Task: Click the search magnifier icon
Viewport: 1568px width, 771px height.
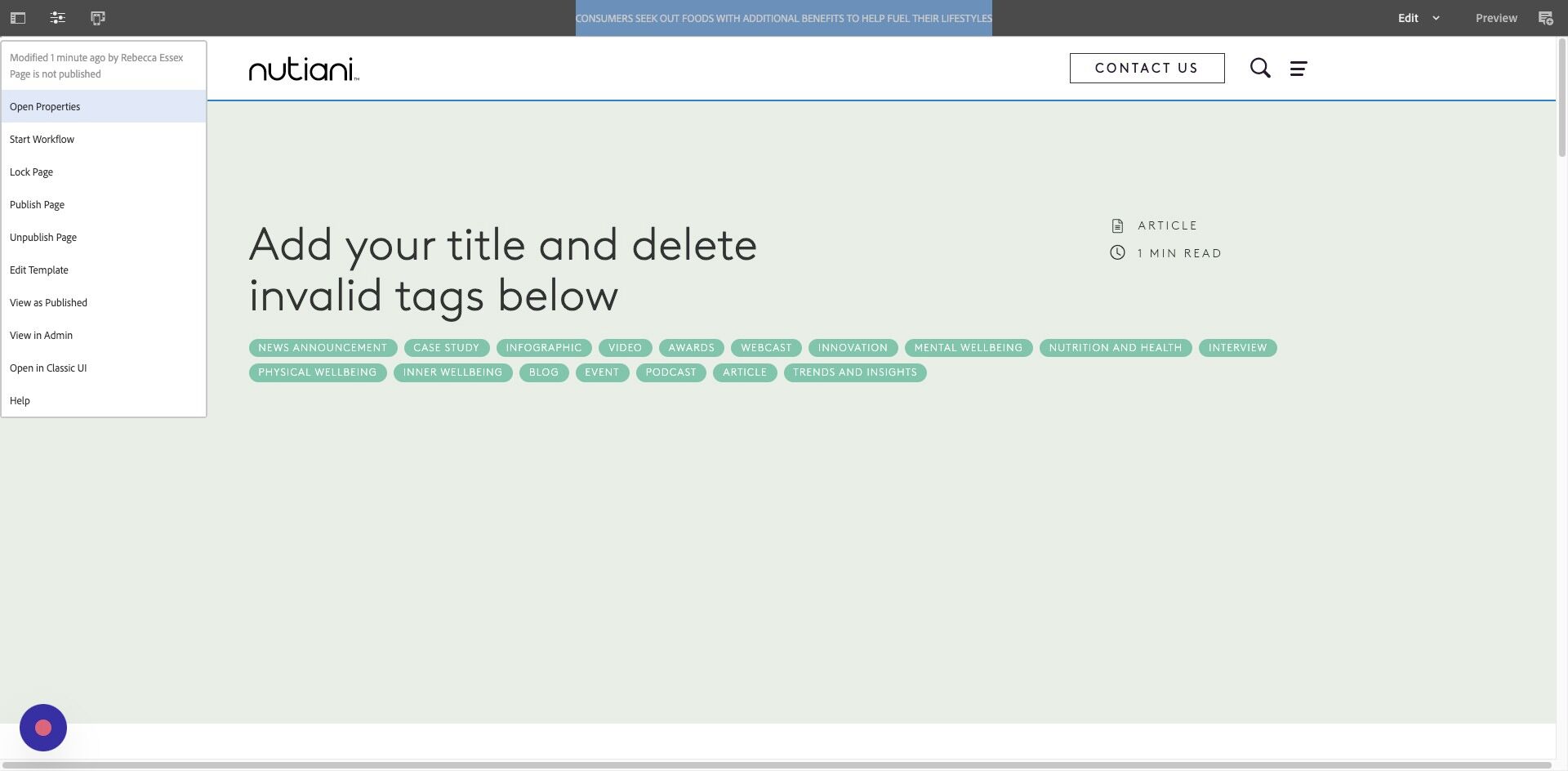Action: pos(1260,68)
